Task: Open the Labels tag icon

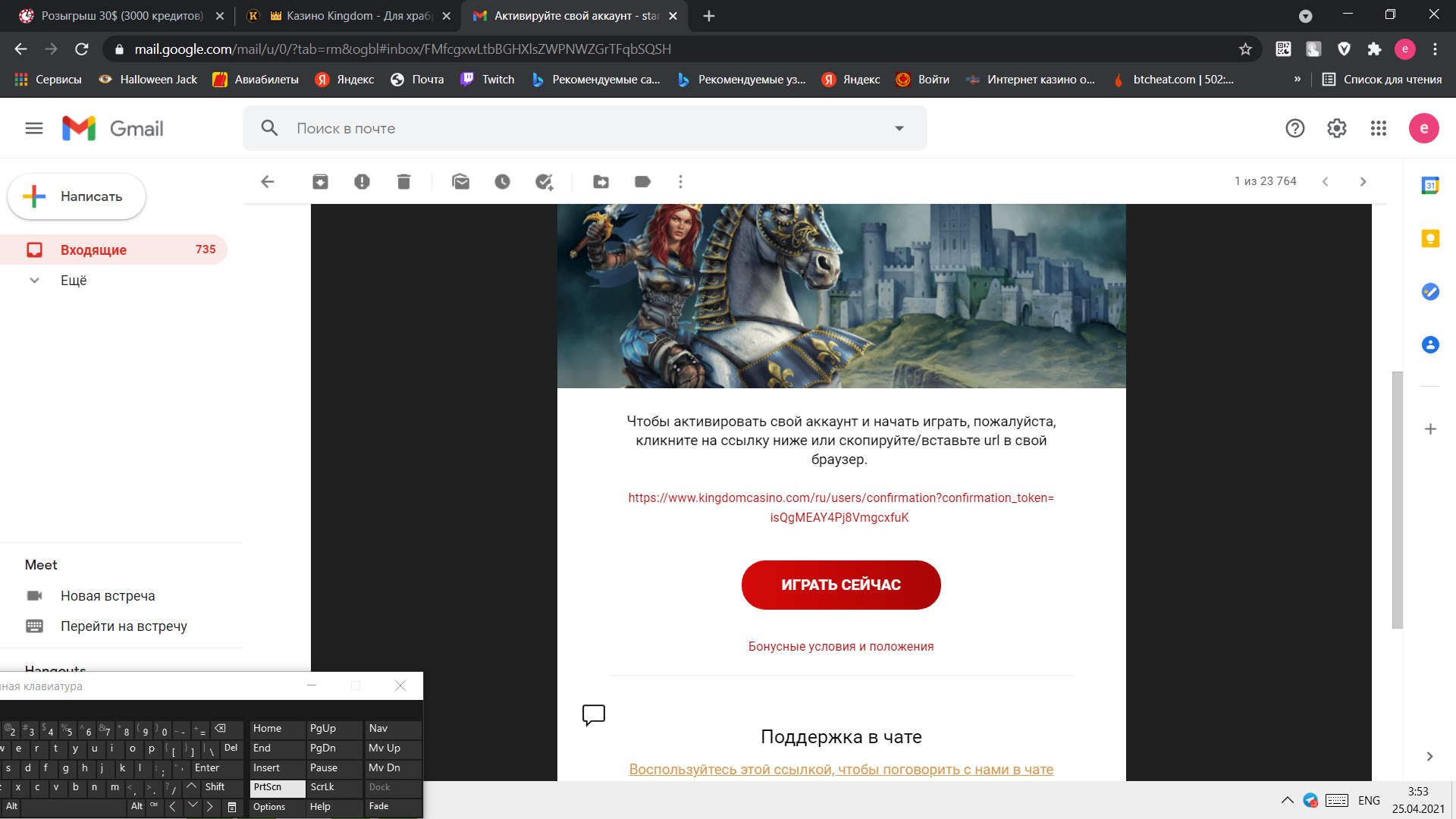Action: tap(642, 181)
